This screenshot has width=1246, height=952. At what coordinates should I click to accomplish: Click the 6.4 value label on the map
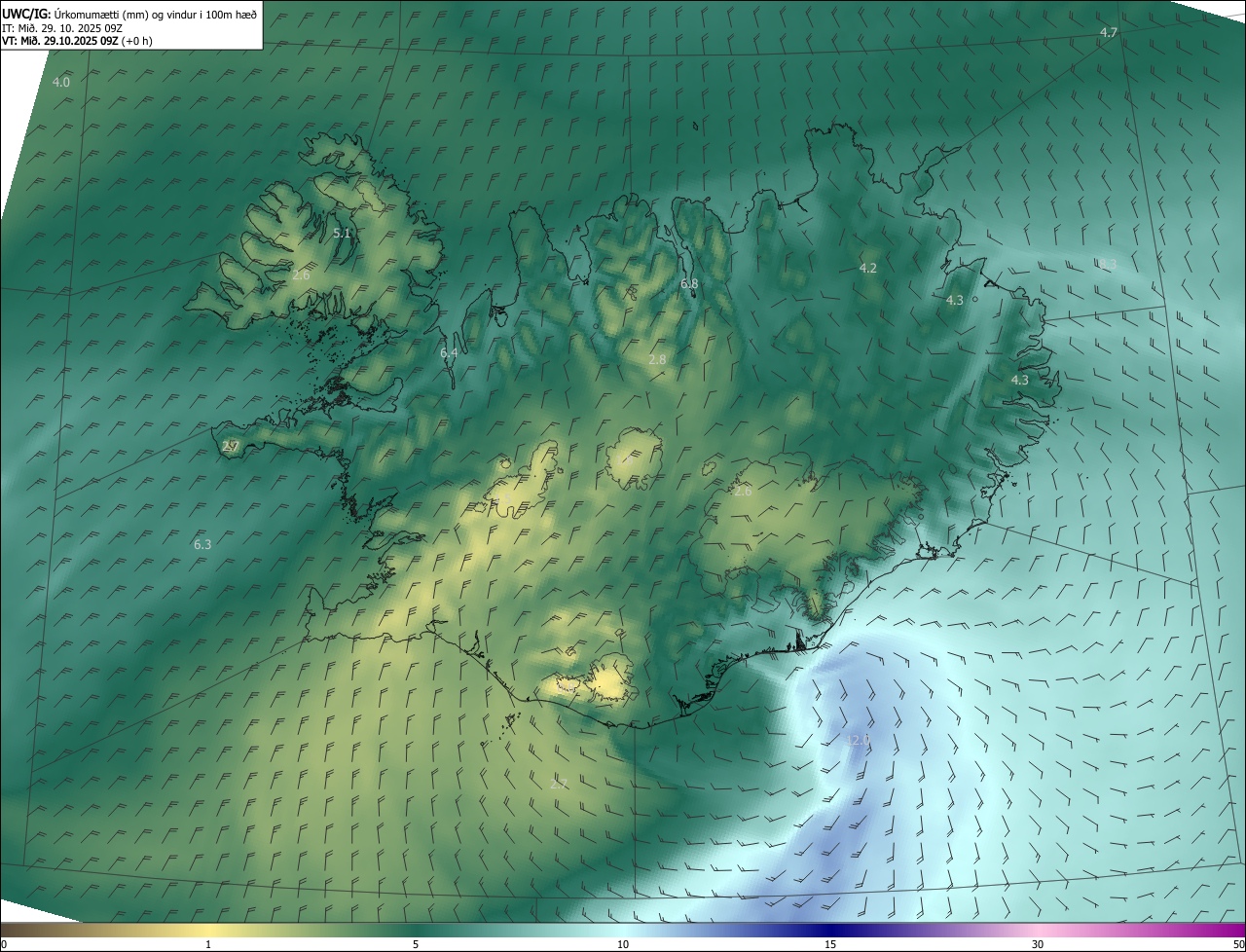[x=449, y=353]
